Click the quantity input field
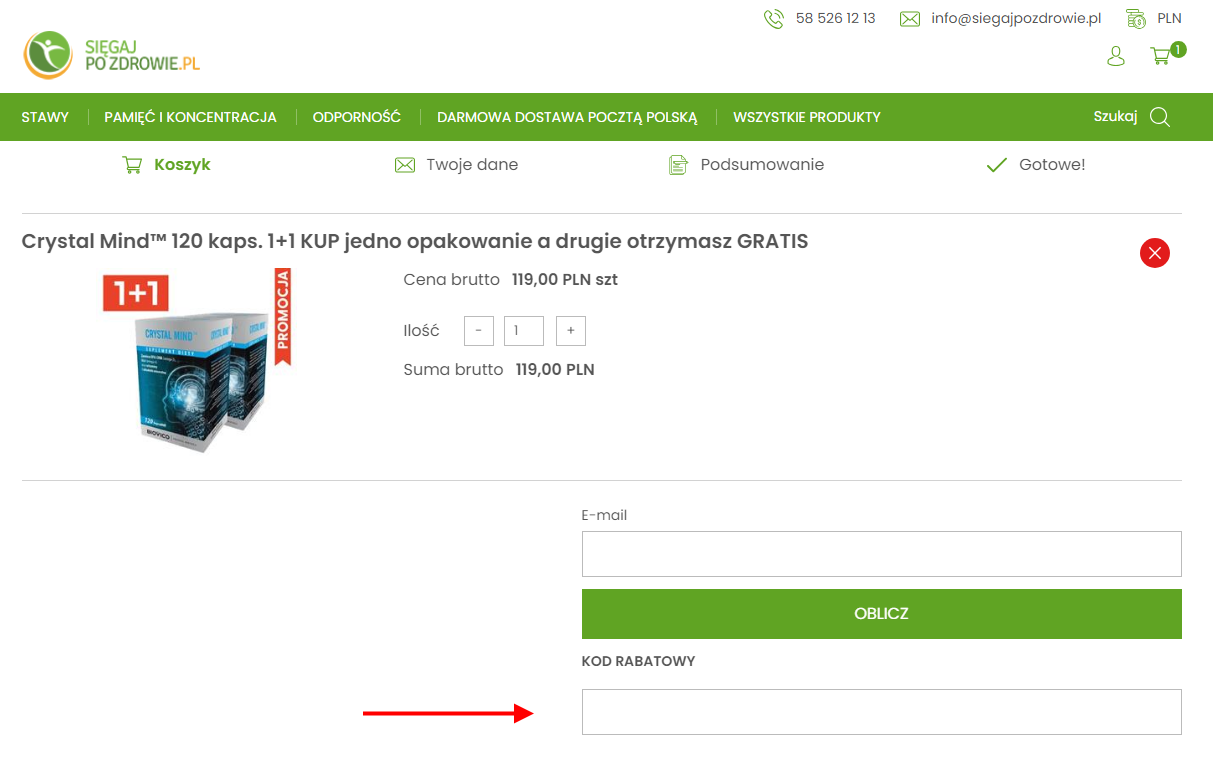Viewport: 1213px width, 762px height. tap(524, 331)
